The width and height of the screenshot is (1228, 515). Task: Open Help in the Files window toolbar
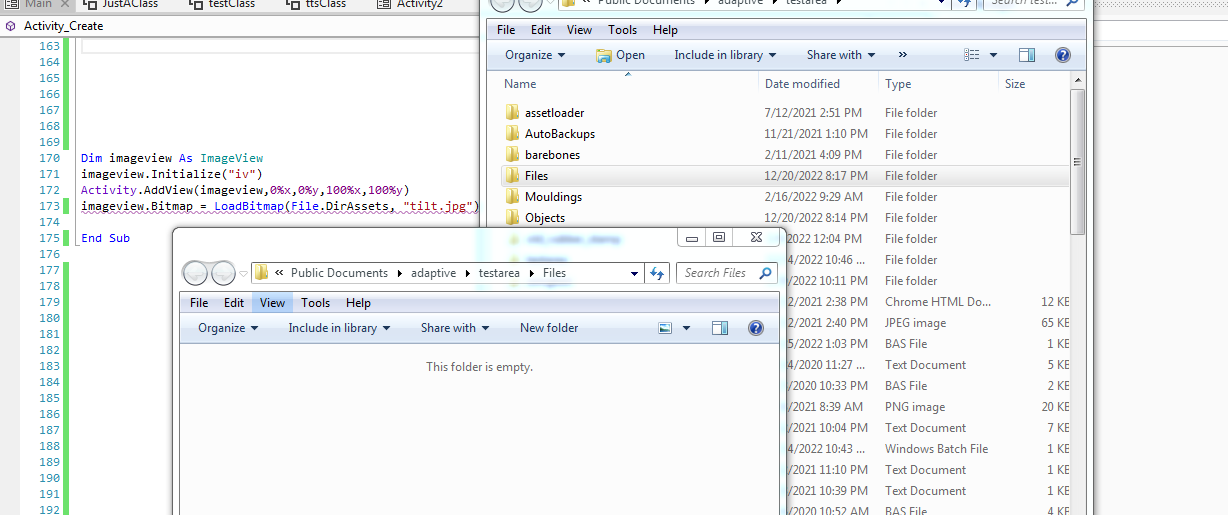pos(756,328)
